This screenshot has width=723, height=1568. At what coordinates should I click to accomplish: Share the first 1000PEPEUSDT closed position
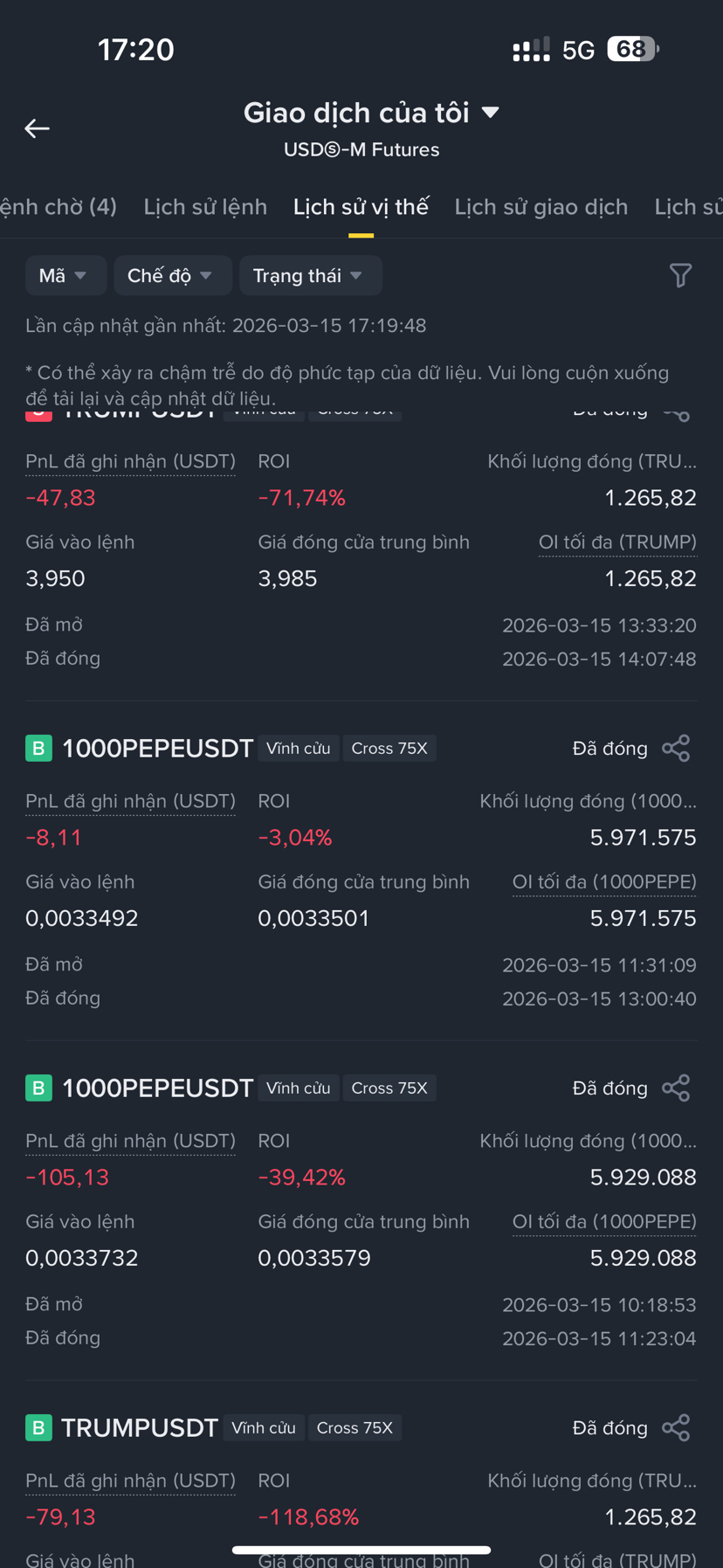click(x=676, y=749)
